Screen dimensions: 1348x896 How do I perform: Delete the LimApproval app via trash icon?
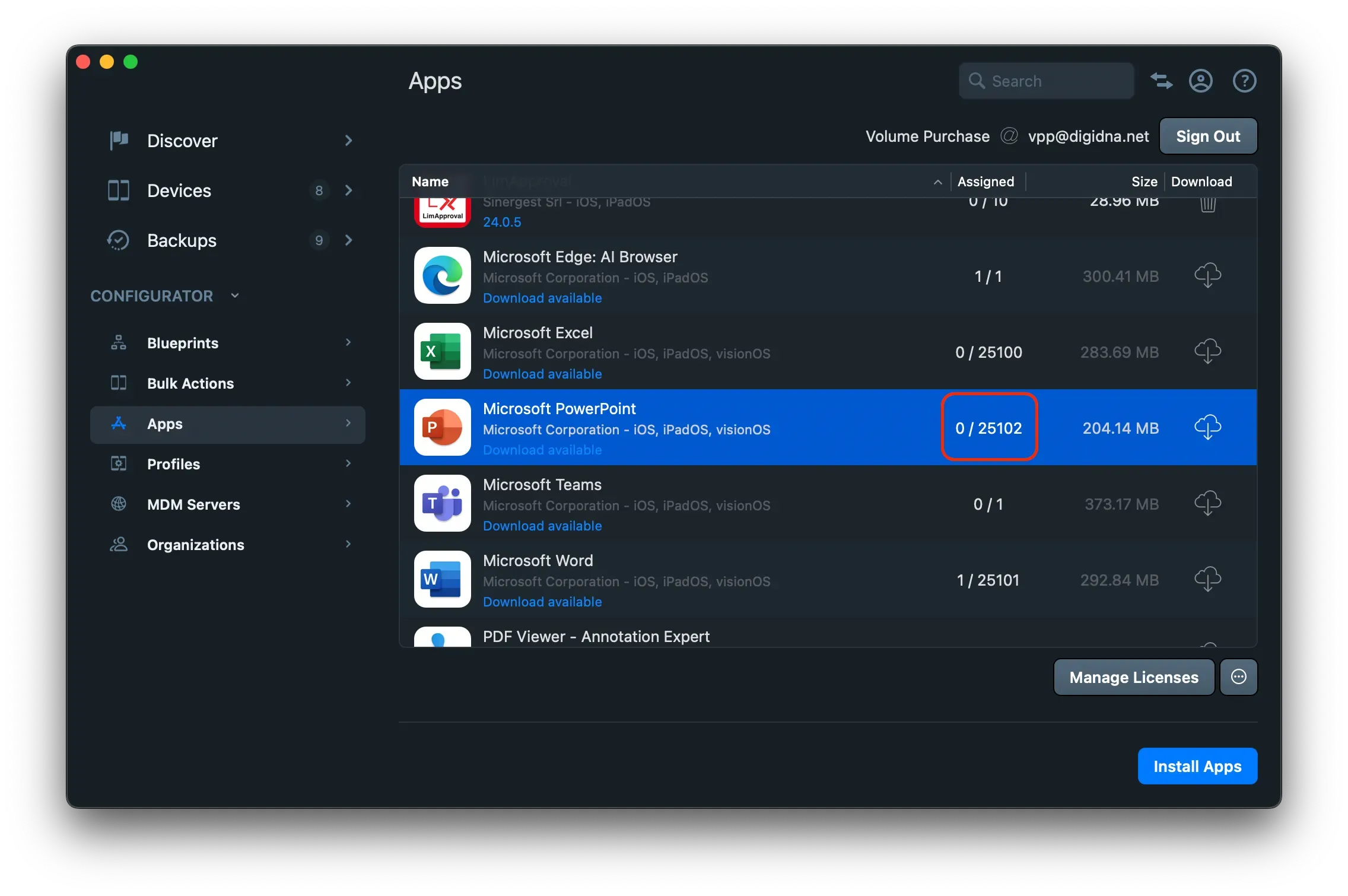click(1209, 205)
